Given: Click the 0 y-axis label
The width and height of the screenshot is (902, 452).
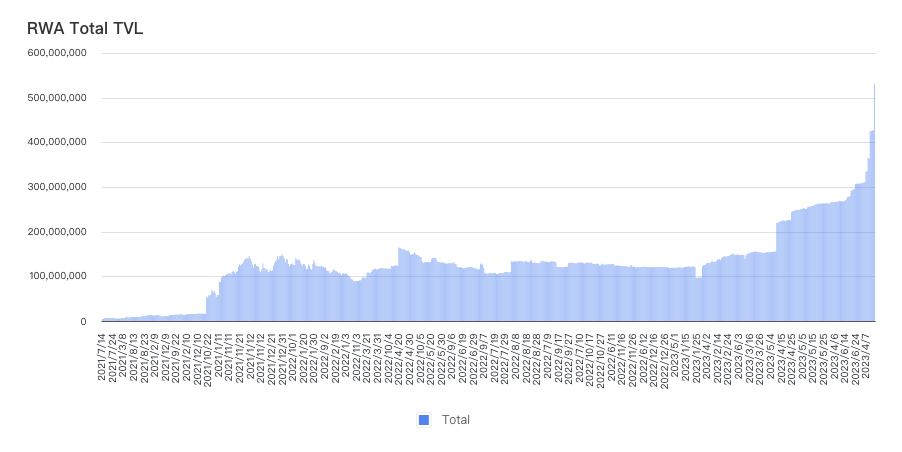Looking at the screenshot, I should pos(85,321).
